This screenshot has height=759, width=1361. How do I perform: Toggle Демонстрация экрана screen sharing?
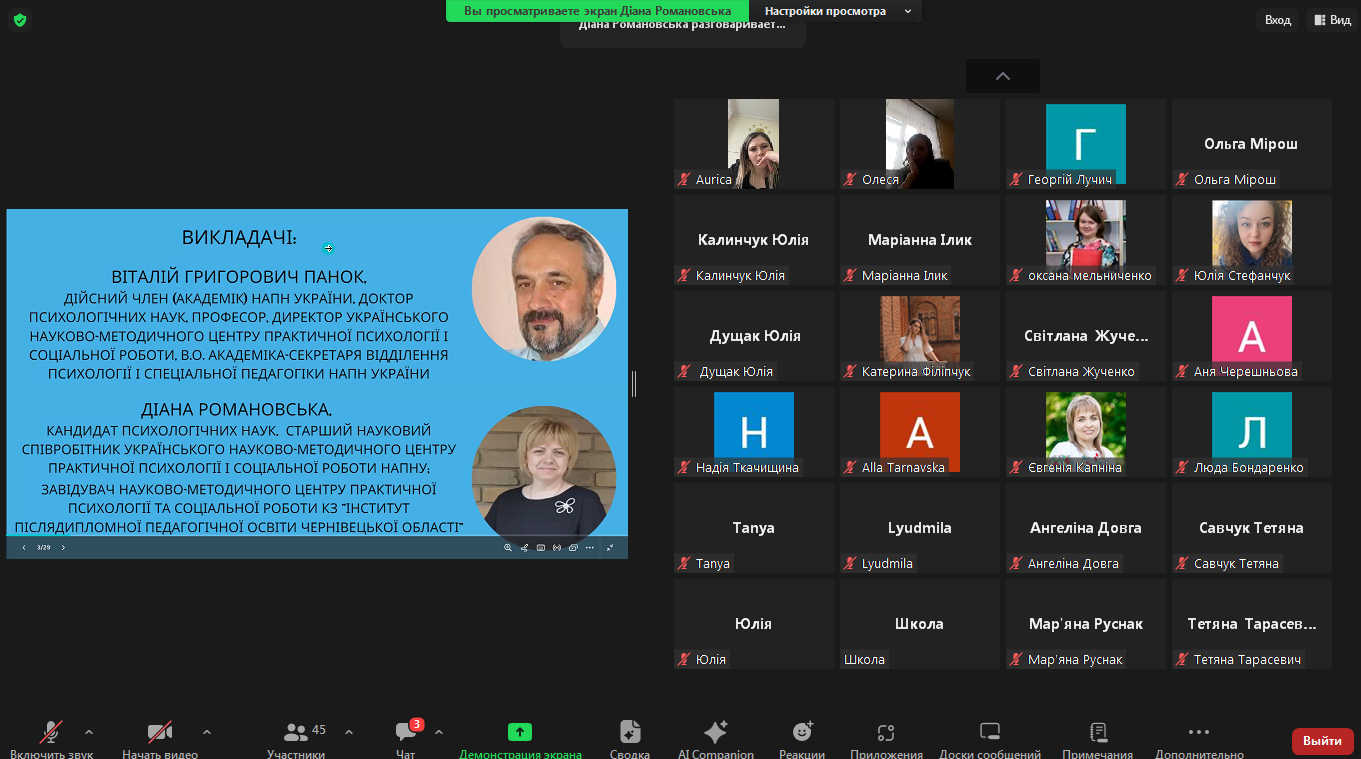520,733
